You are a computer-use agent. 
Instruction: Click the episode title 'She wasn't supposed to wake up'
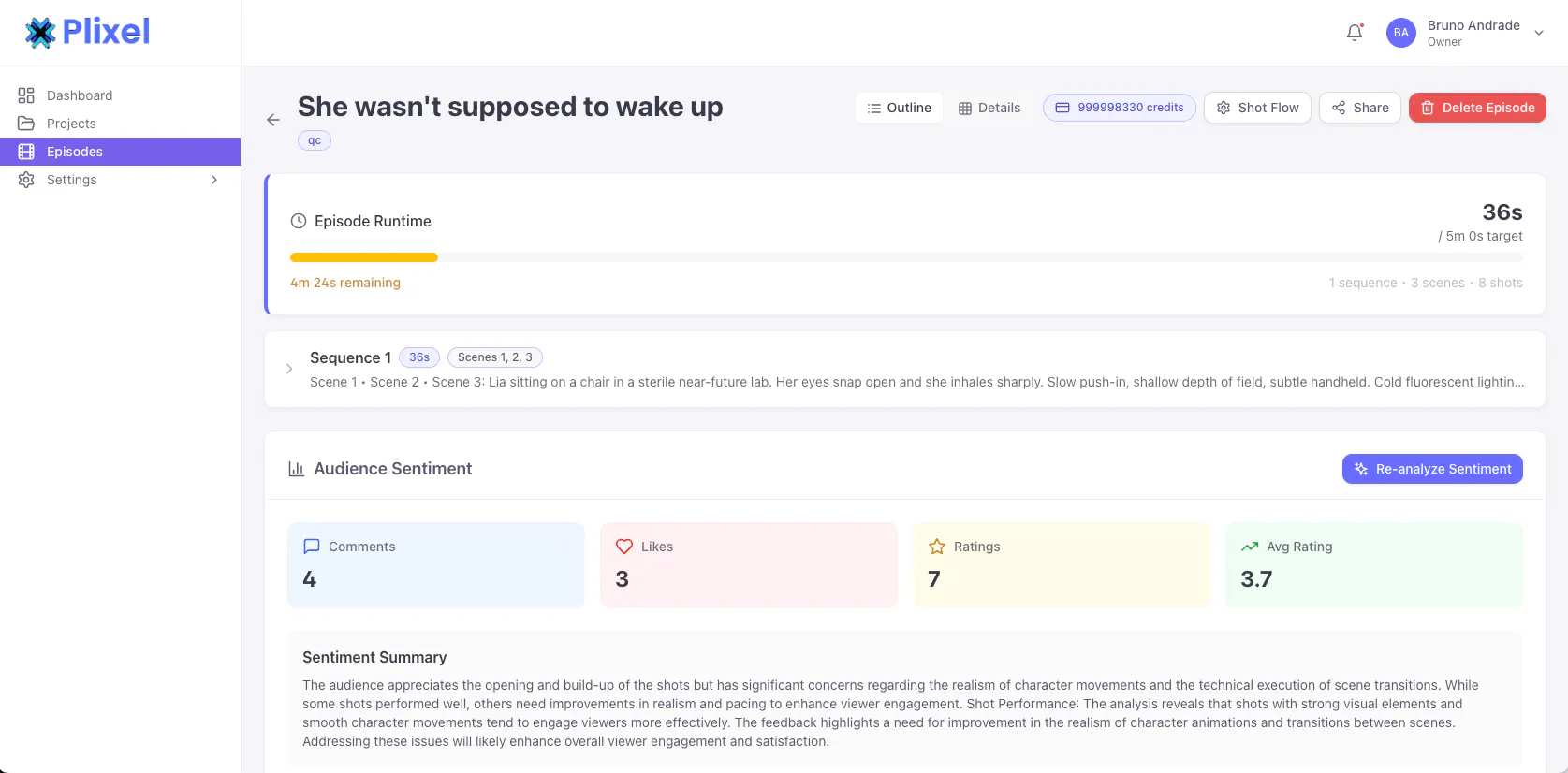click(510, 107)
